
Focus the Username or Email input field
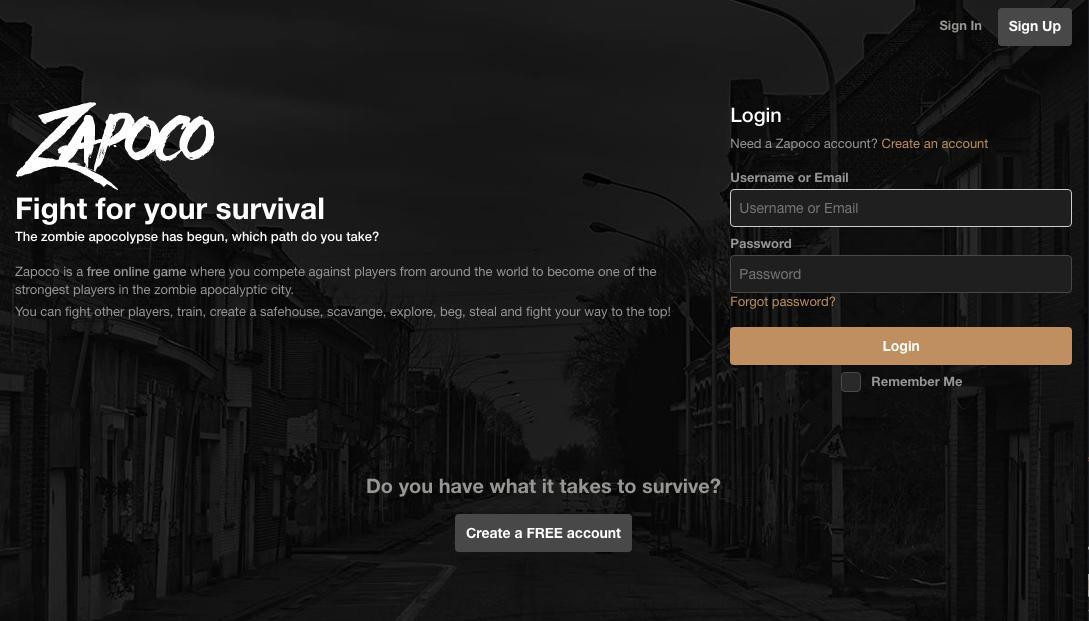pos(900,208)
